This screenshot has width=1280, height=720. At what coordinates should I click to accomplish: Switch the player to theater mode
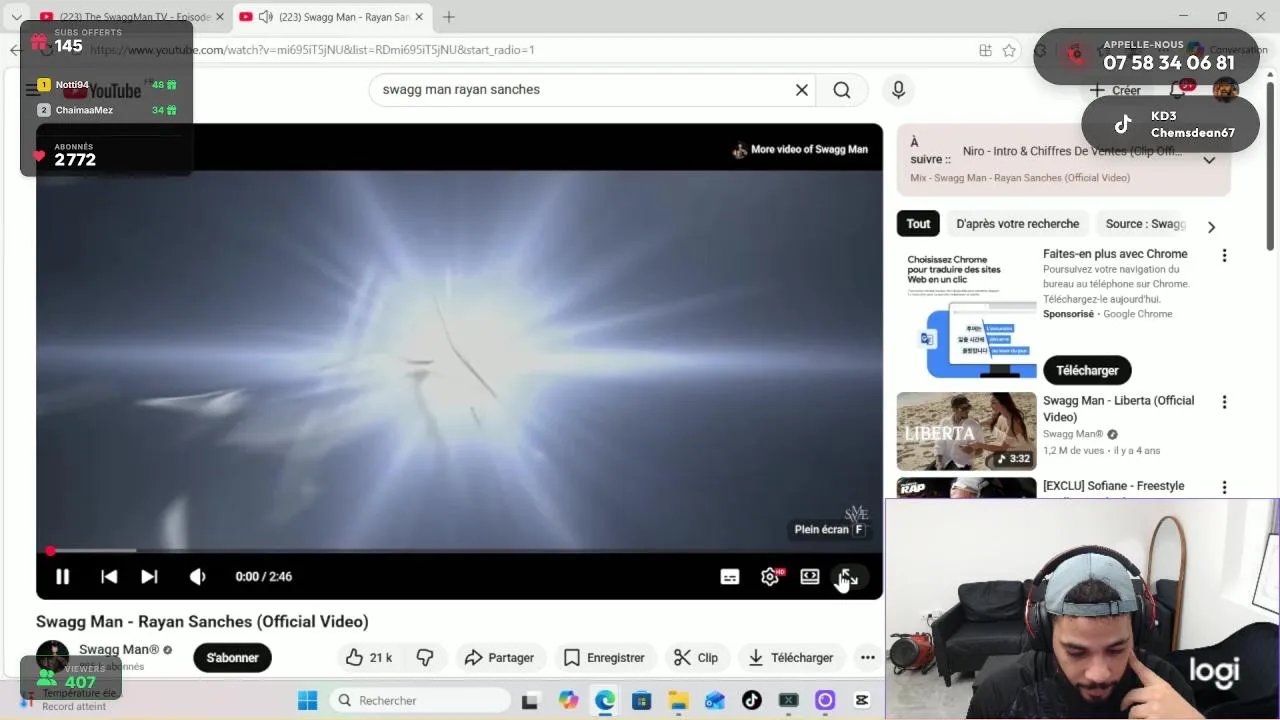coord(810,577)
